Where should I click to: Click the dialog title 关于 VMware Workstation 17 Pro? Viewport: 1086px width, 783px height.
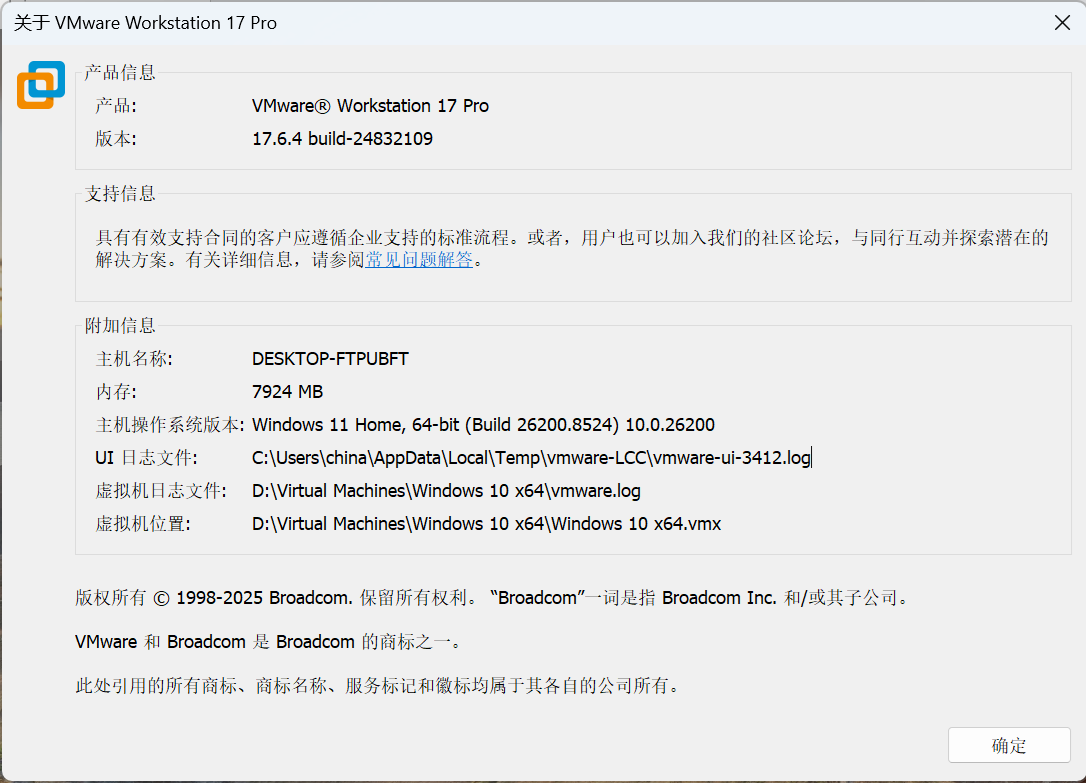pos(145,23)
